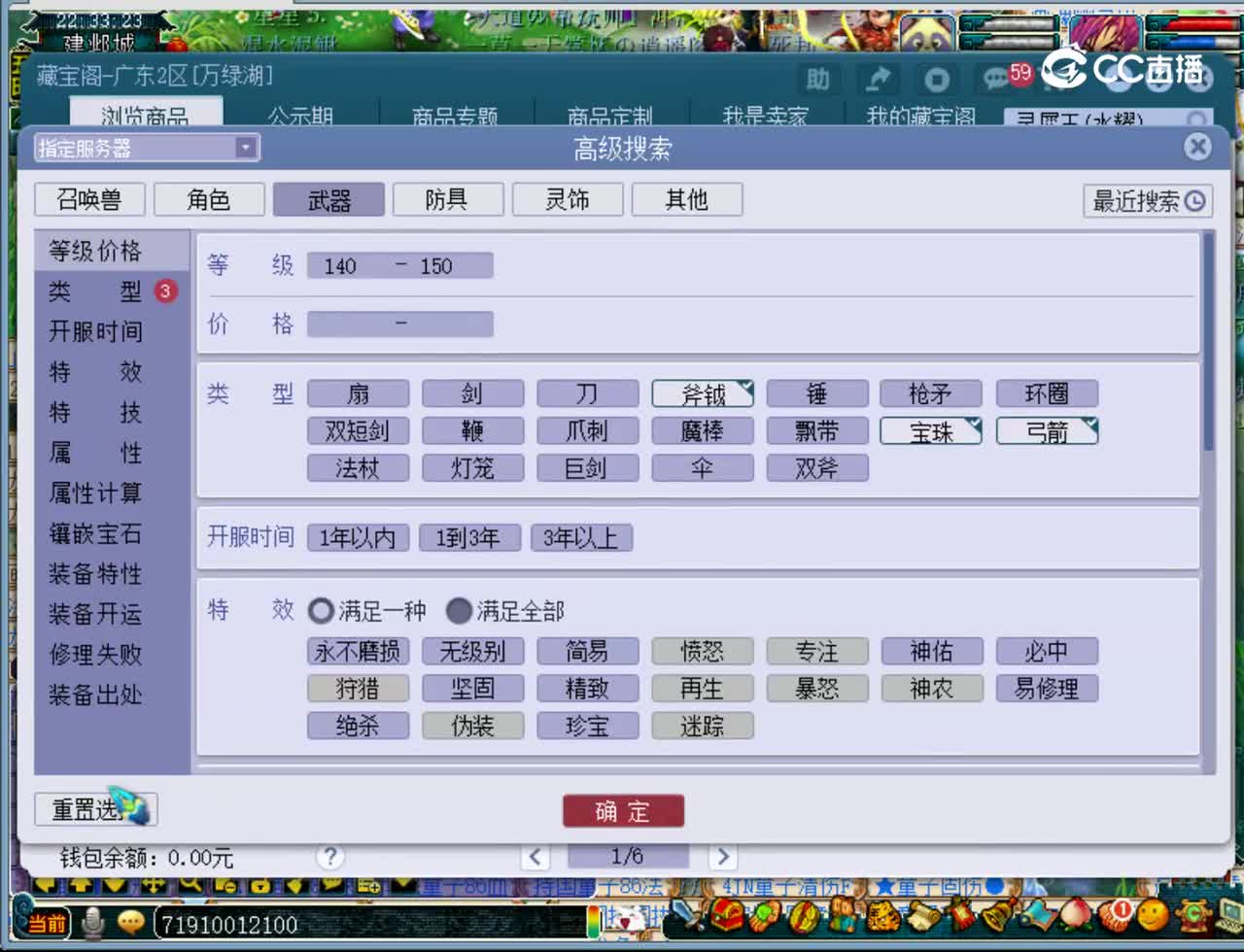The image size is (1244, 952).
Task: Close the 高级搜索 dialog
Action: click(1197, 147)
